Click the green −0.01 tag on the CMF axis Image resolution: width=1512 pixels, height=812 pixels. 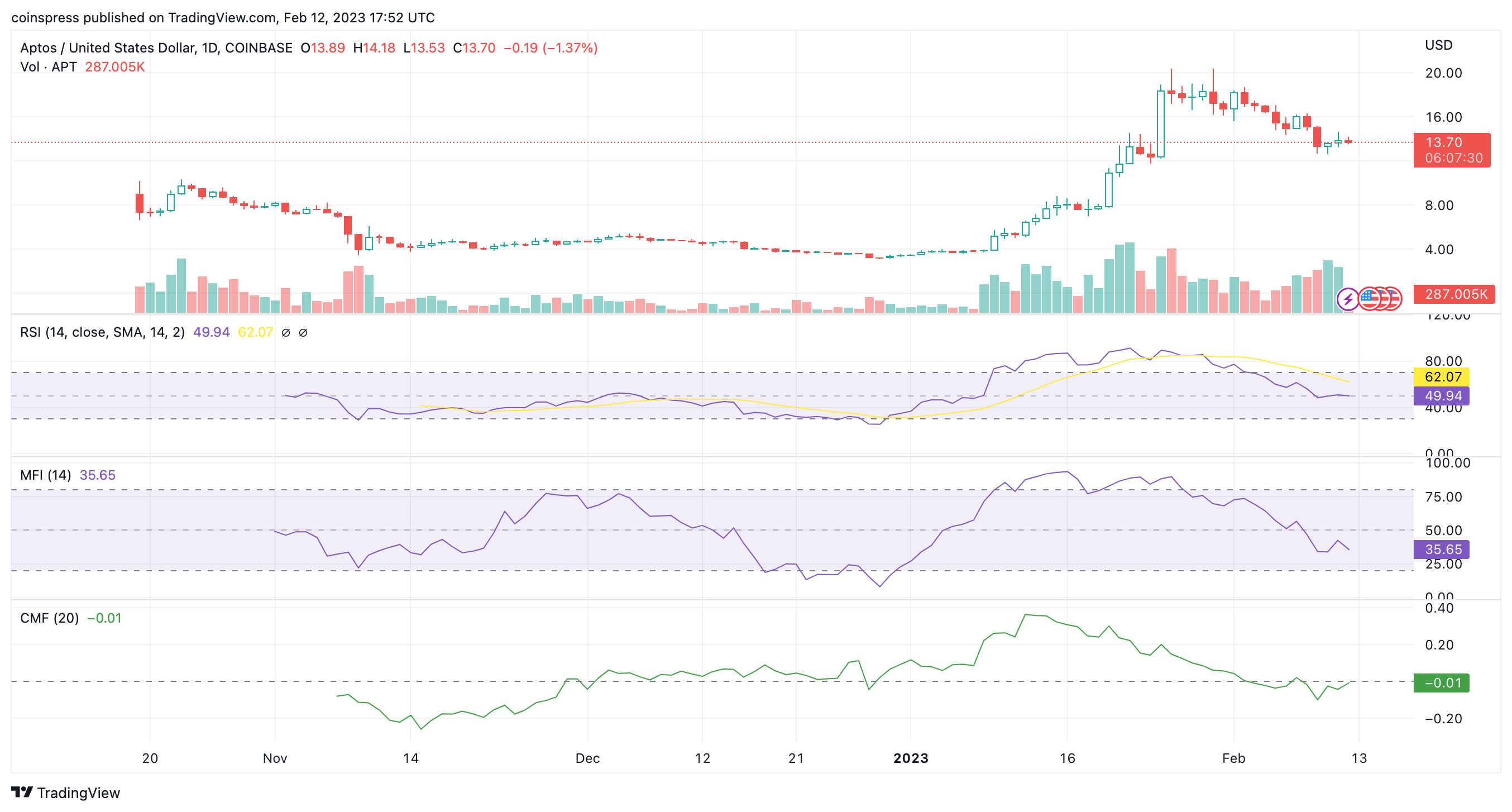[x=1442, y=683]
